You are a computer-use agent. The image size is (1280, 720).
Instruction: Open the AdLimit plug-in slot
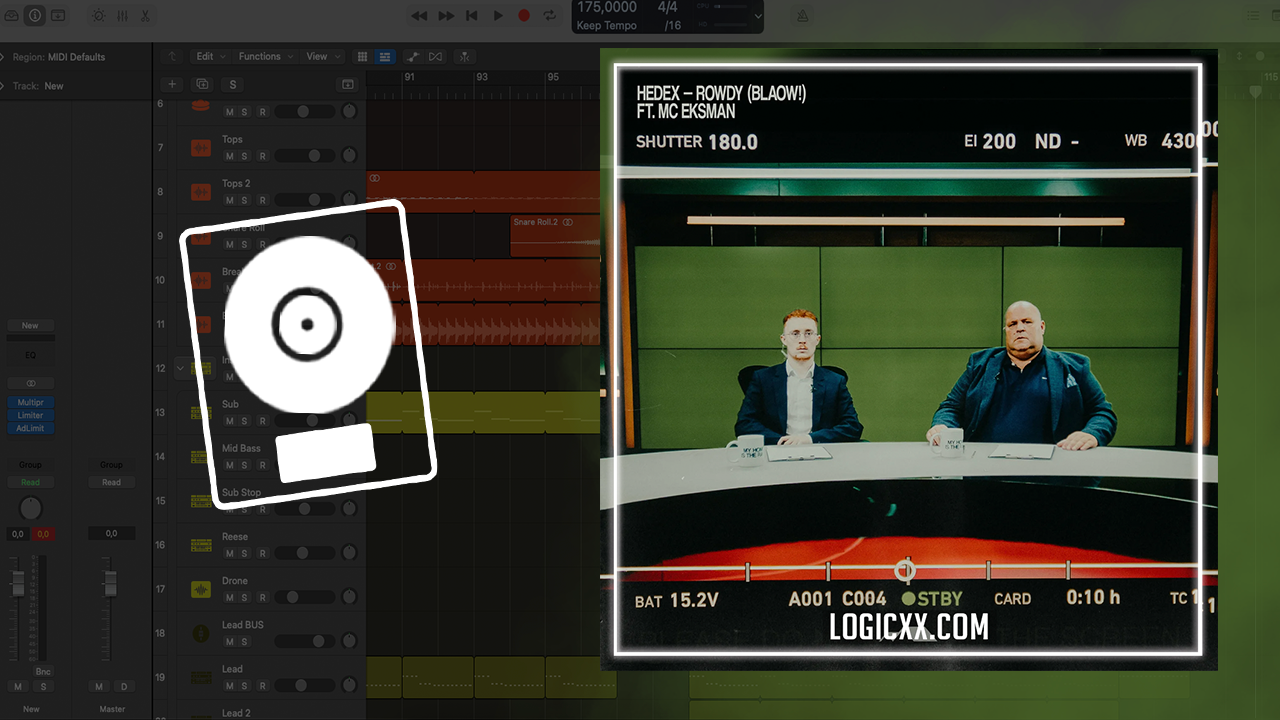click(30, 428)
